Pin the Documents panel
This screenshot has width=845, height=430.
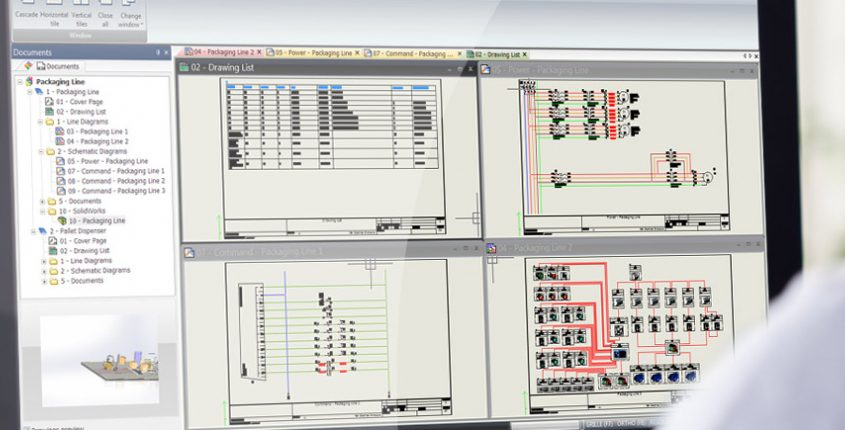coord(158,52)
